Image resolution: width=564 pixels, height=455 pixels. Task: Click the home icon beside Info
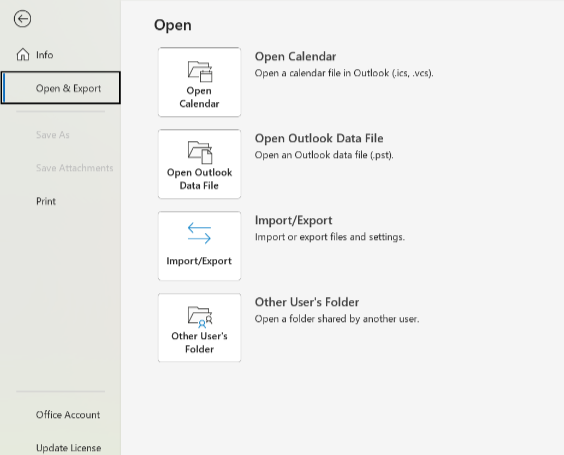point(23,55)
